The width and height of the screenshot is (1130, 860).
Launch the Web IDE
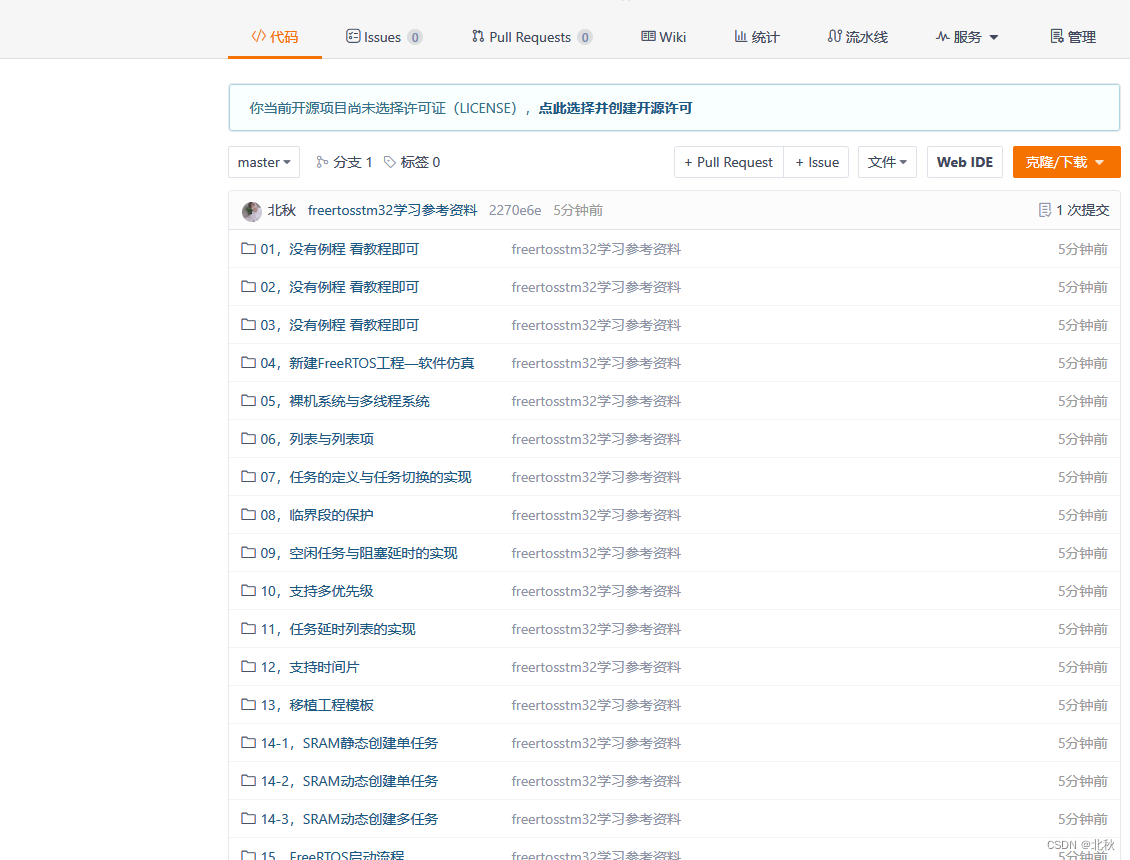(x=964, y=161)
